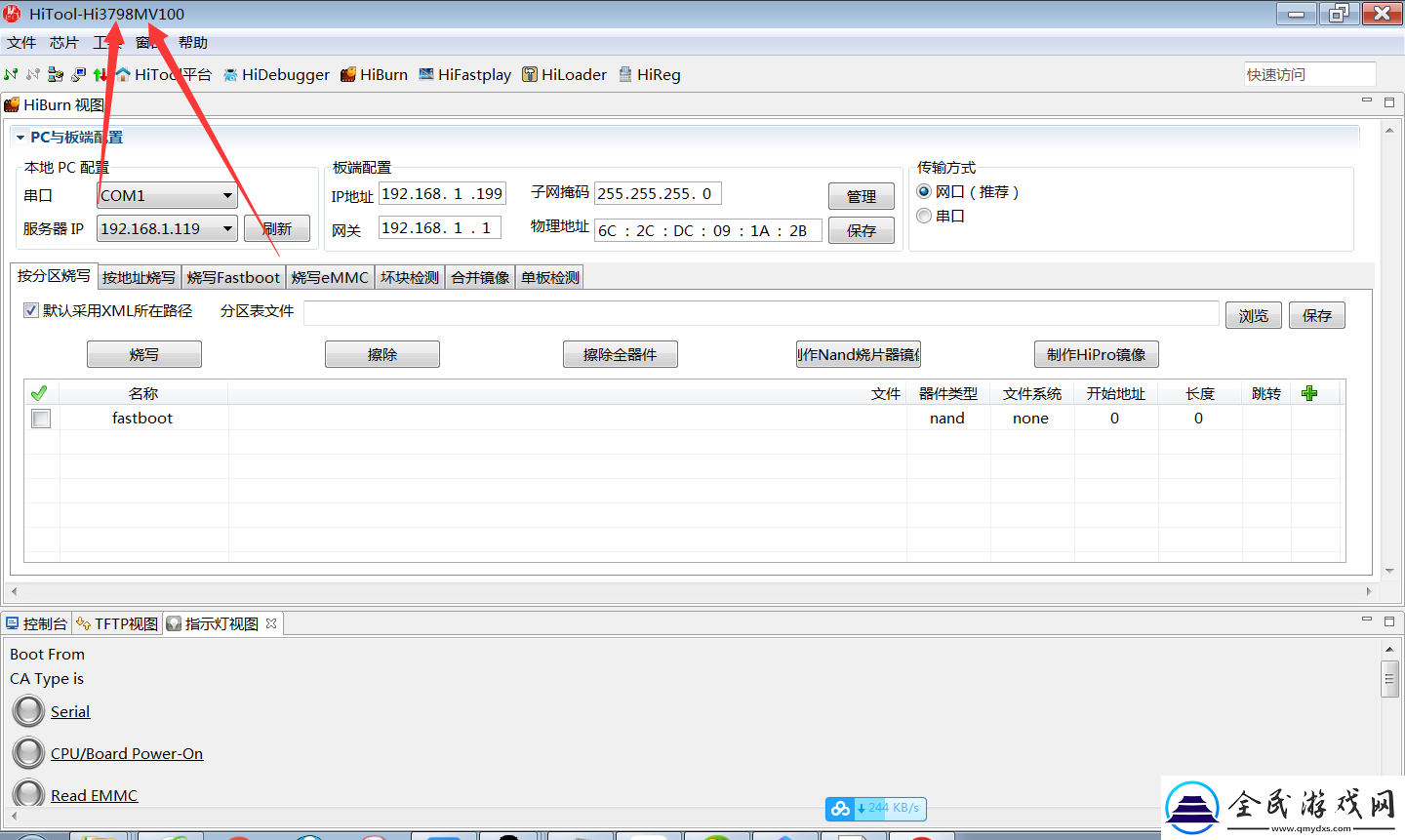This screenshot has width=1405, height=840.
Task: Click the 刷新 refresh button
Action: tap(277, 228)
